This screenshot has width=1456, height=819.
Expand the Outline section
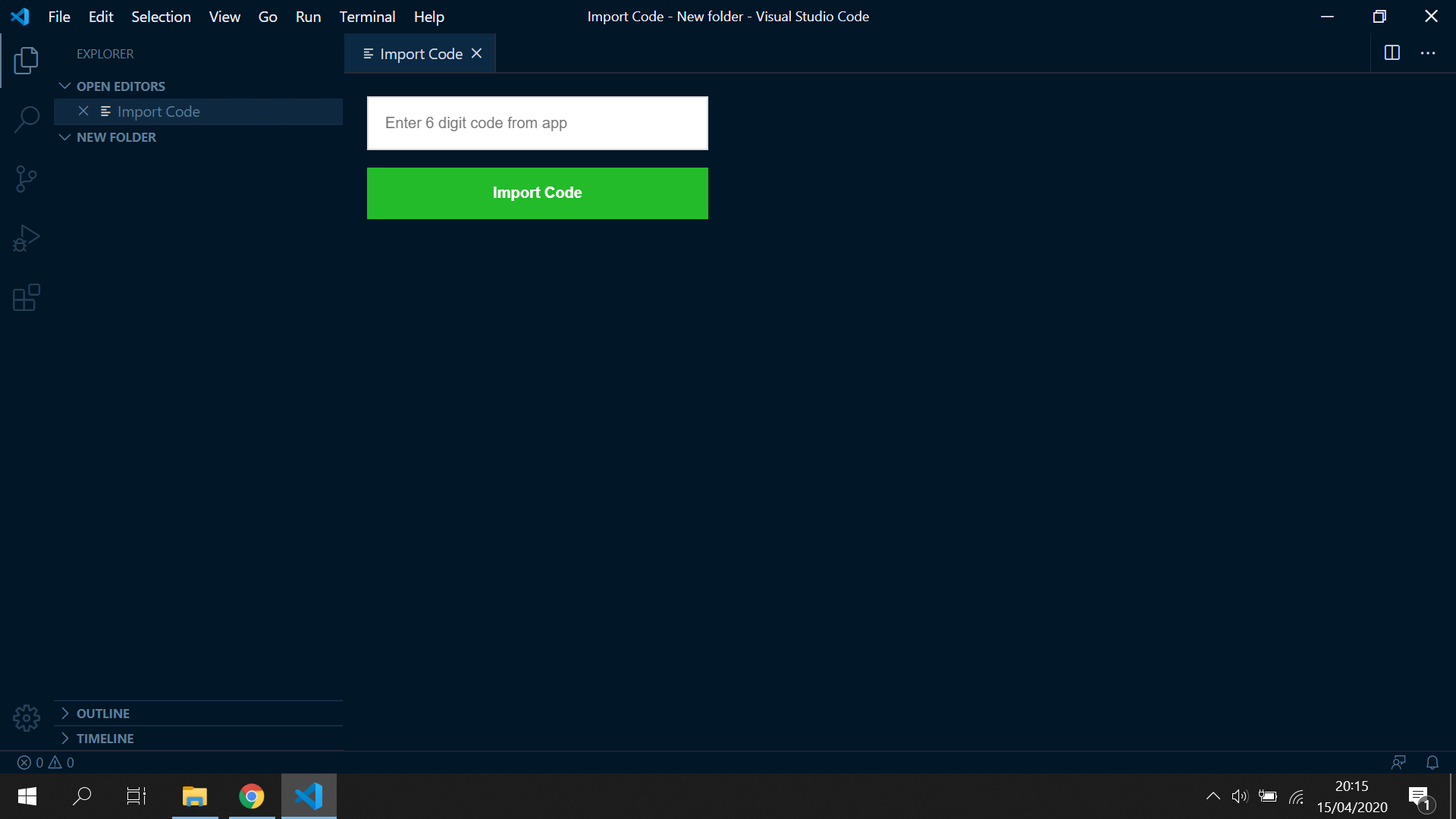(x=102, y=714)
